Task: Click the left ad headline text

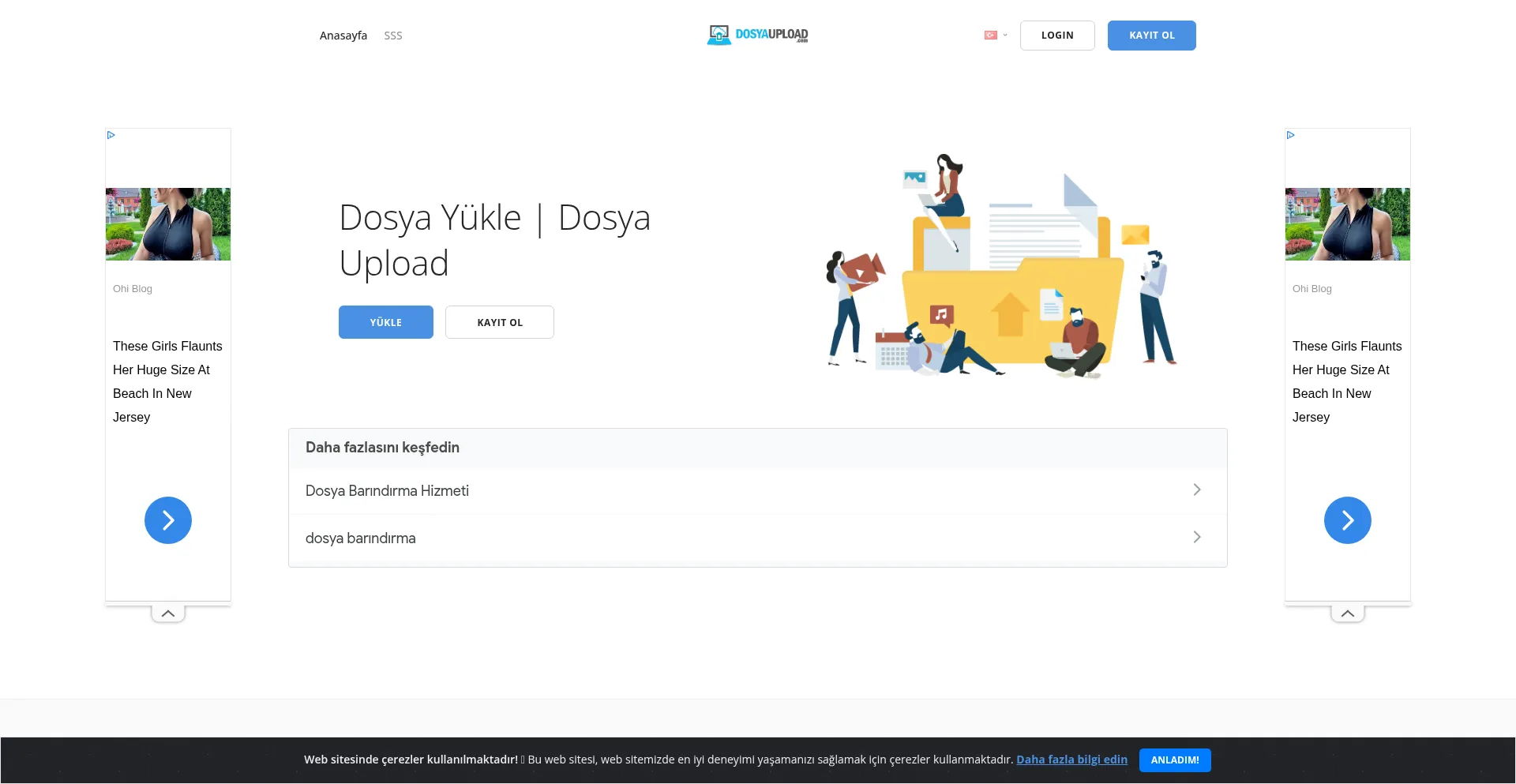Action: (167, 381)
